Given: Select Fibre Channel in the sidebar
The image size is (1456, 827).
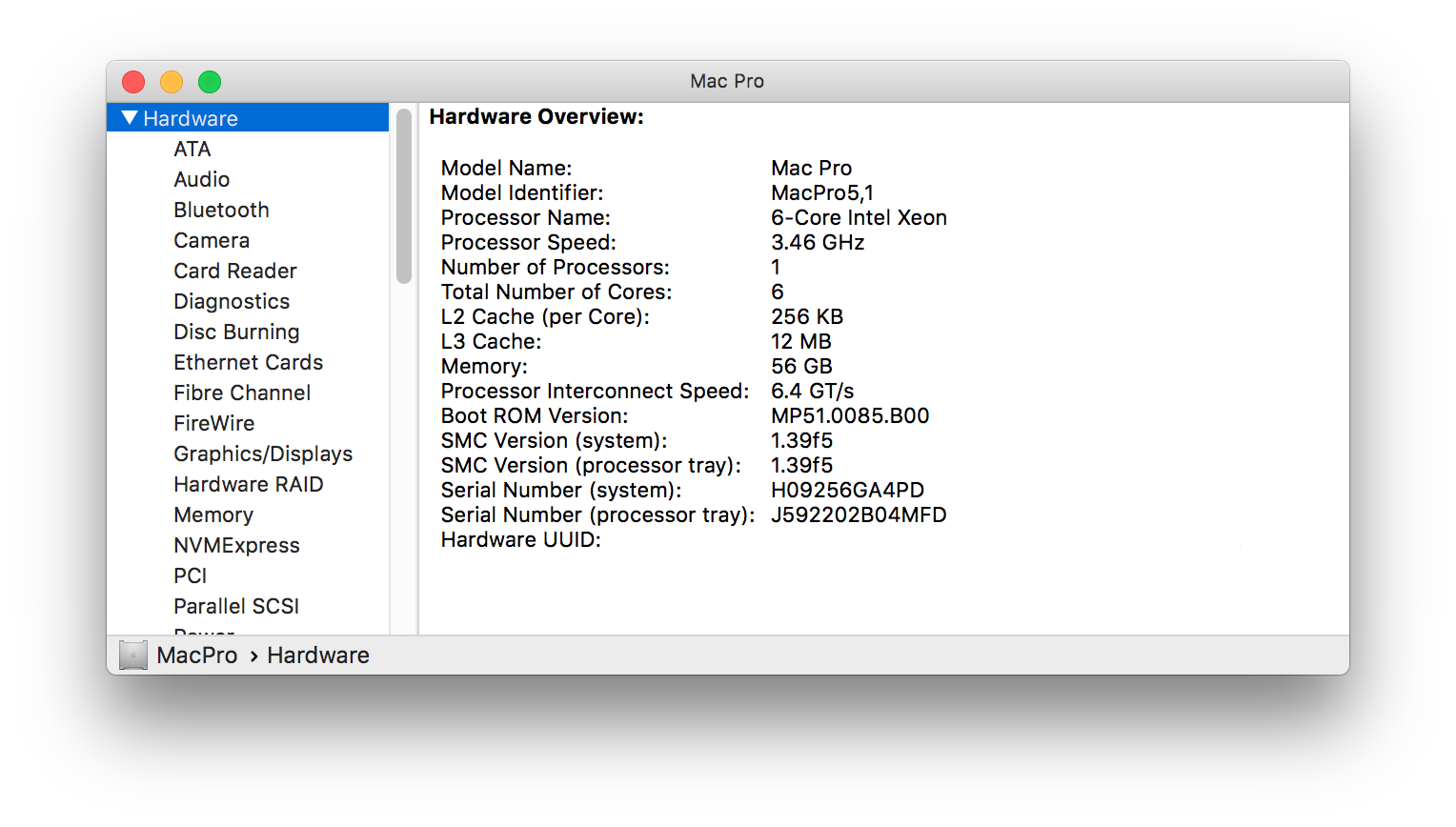Looking at the screenshot, I should click(x=242, y=393).
